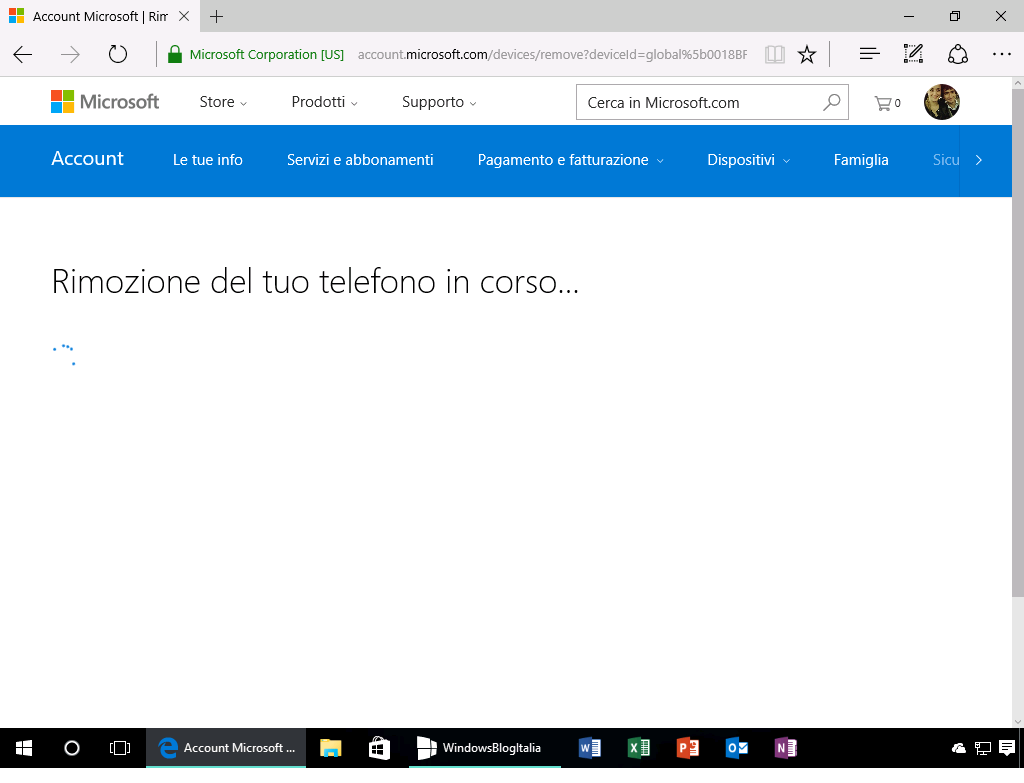The width and height of the screenshot is (1024, 783).
Task: Close the Account Microsoft tab
Action: [184, 16]
